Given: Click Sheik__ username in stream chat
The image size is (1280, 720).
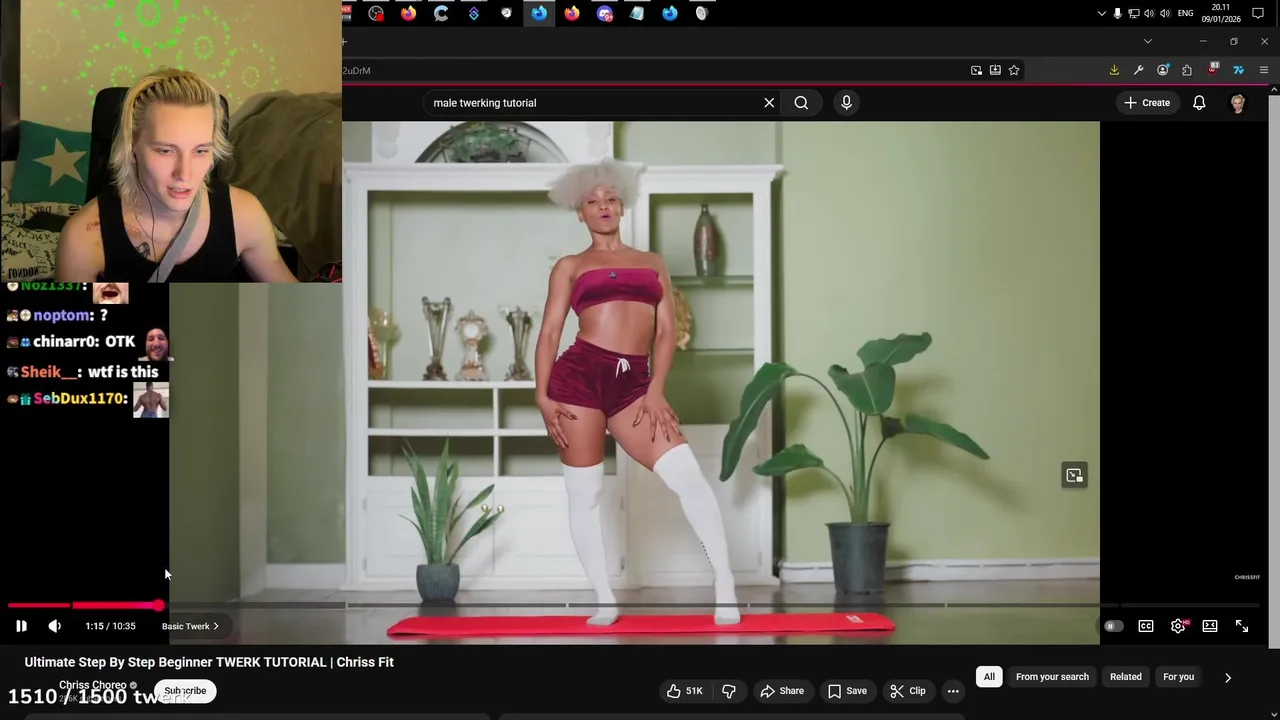Looking at the screenshot, I should tap(50, 372).
